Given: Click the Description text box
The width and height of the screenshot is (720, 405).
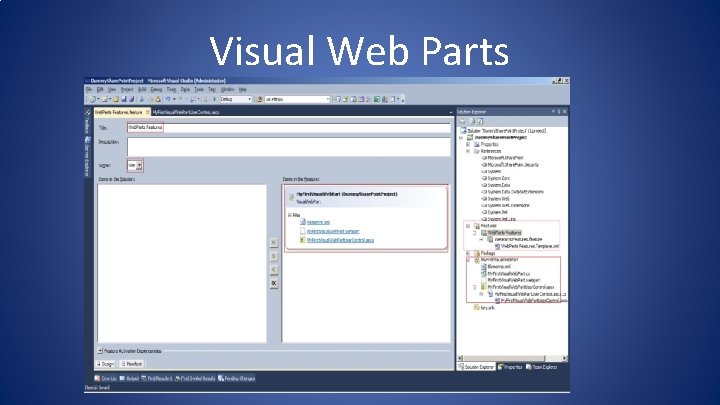Looking at the screenshot, I should [288, 147].
